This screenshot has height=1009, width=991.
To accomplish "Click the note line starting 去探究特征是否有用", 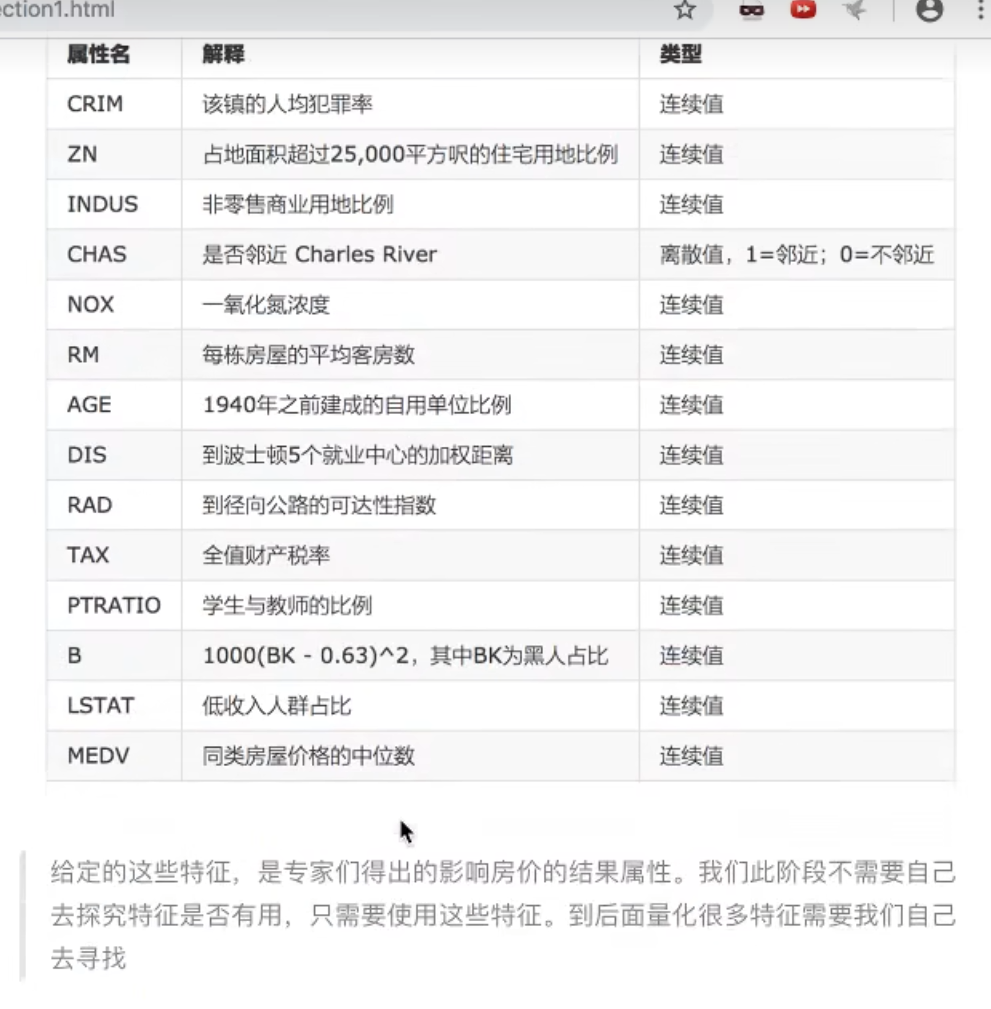I will (x=503, y=915).
